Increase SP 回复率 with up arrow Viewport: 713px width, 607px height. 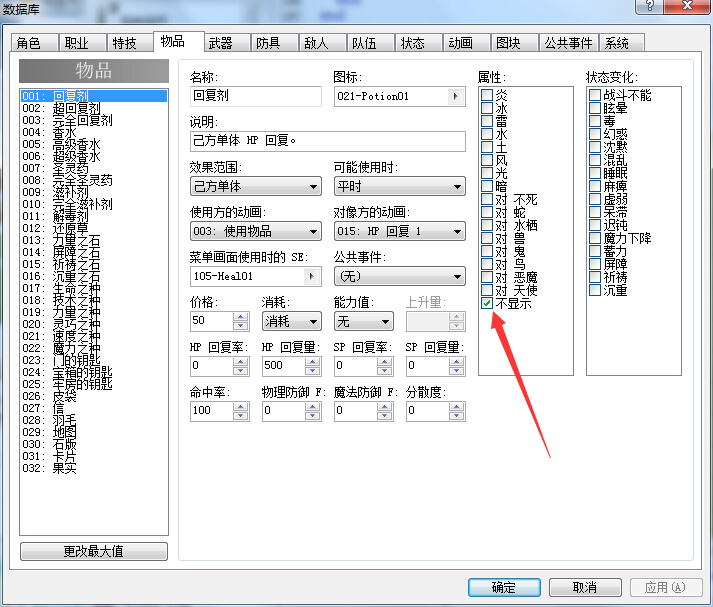pos(385,362)
